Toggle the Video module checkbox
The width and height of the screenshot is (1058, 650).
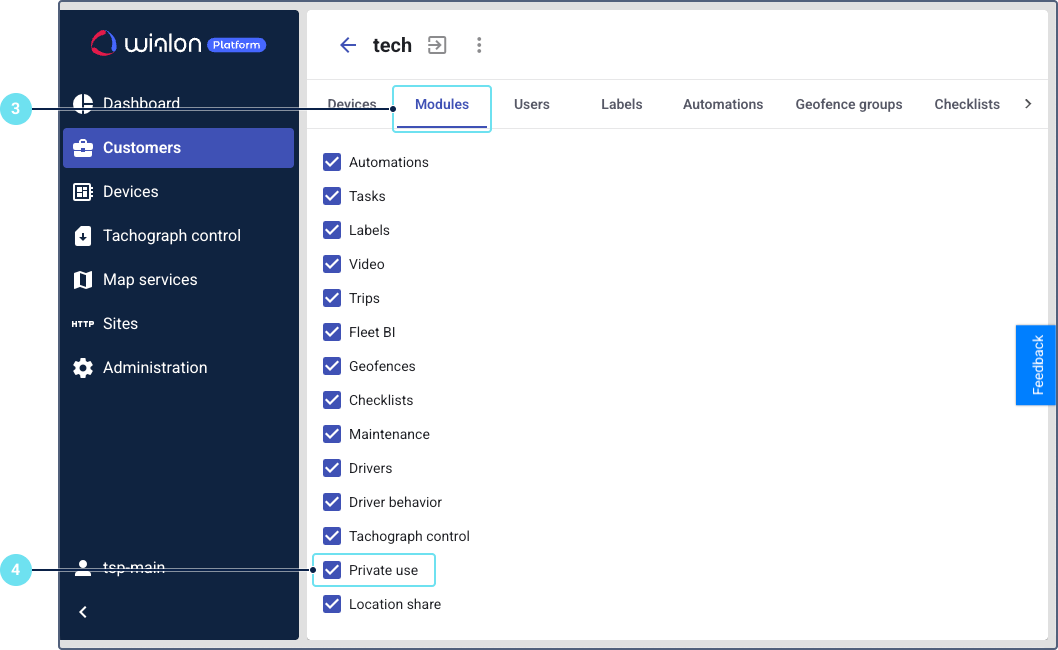[333, 264]
